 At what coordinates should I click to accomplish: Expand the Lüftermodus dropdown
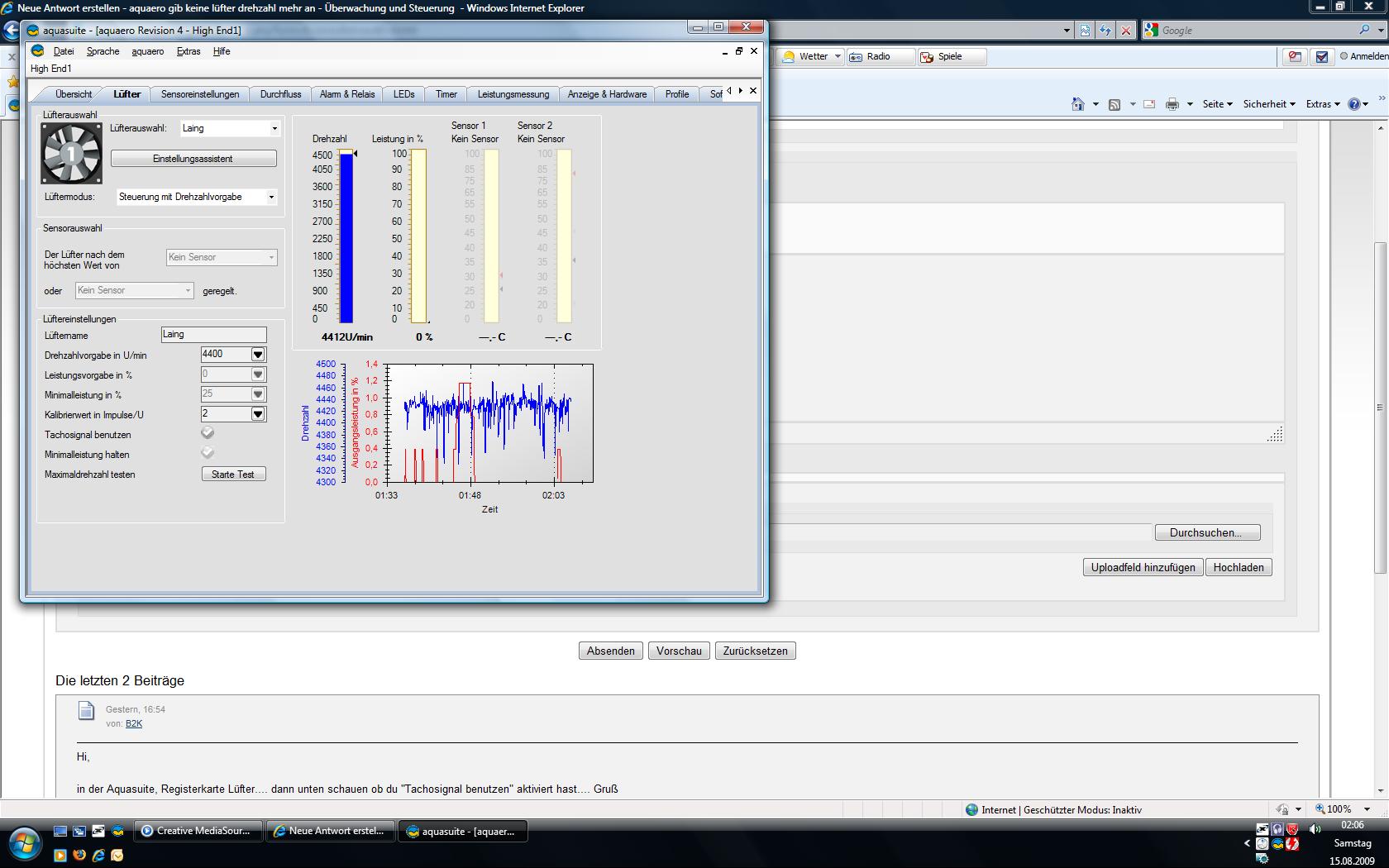point(270,197)
